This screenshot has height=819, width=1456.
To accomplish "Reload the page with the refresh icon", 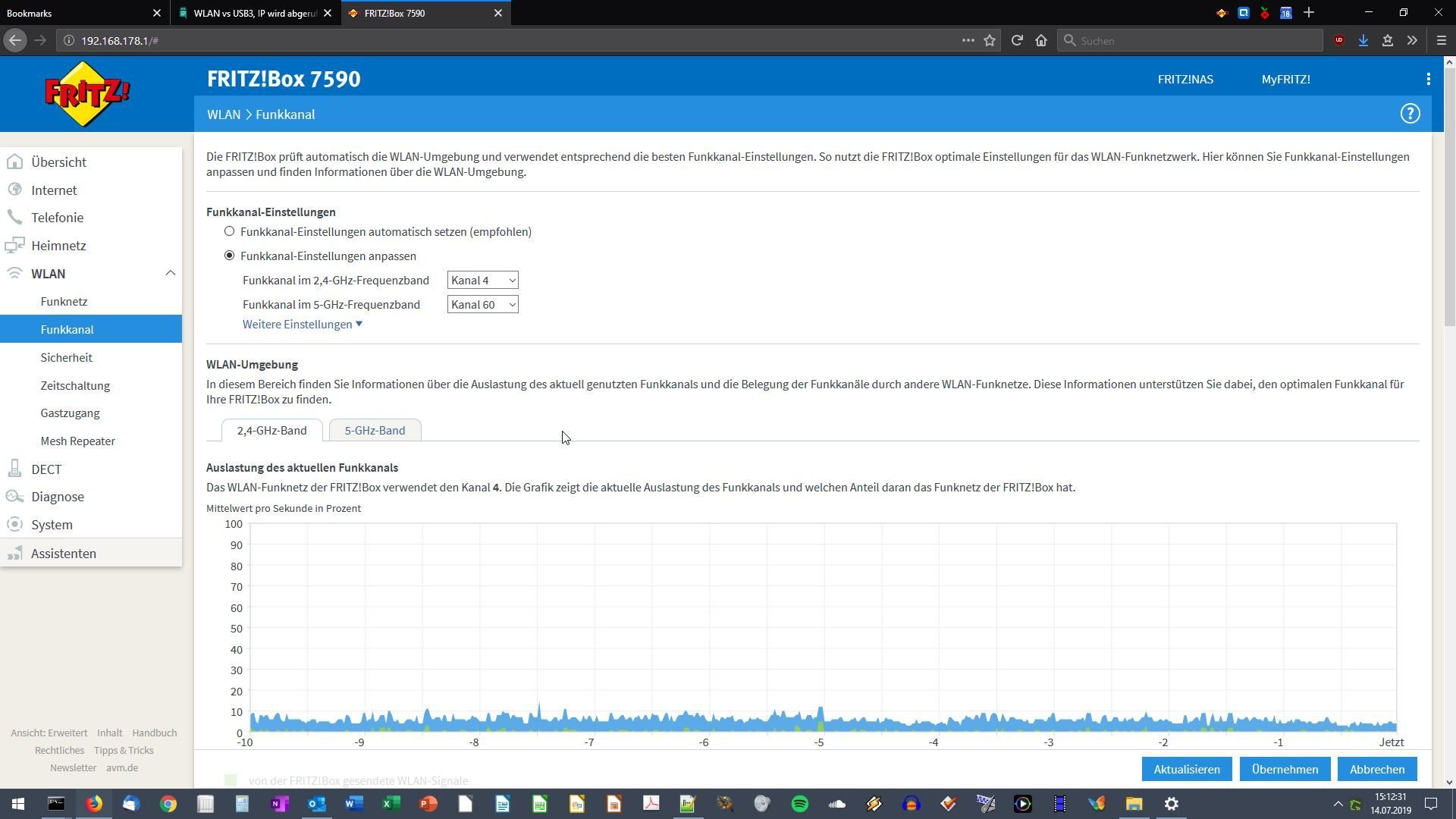I will click(1017, 40).
